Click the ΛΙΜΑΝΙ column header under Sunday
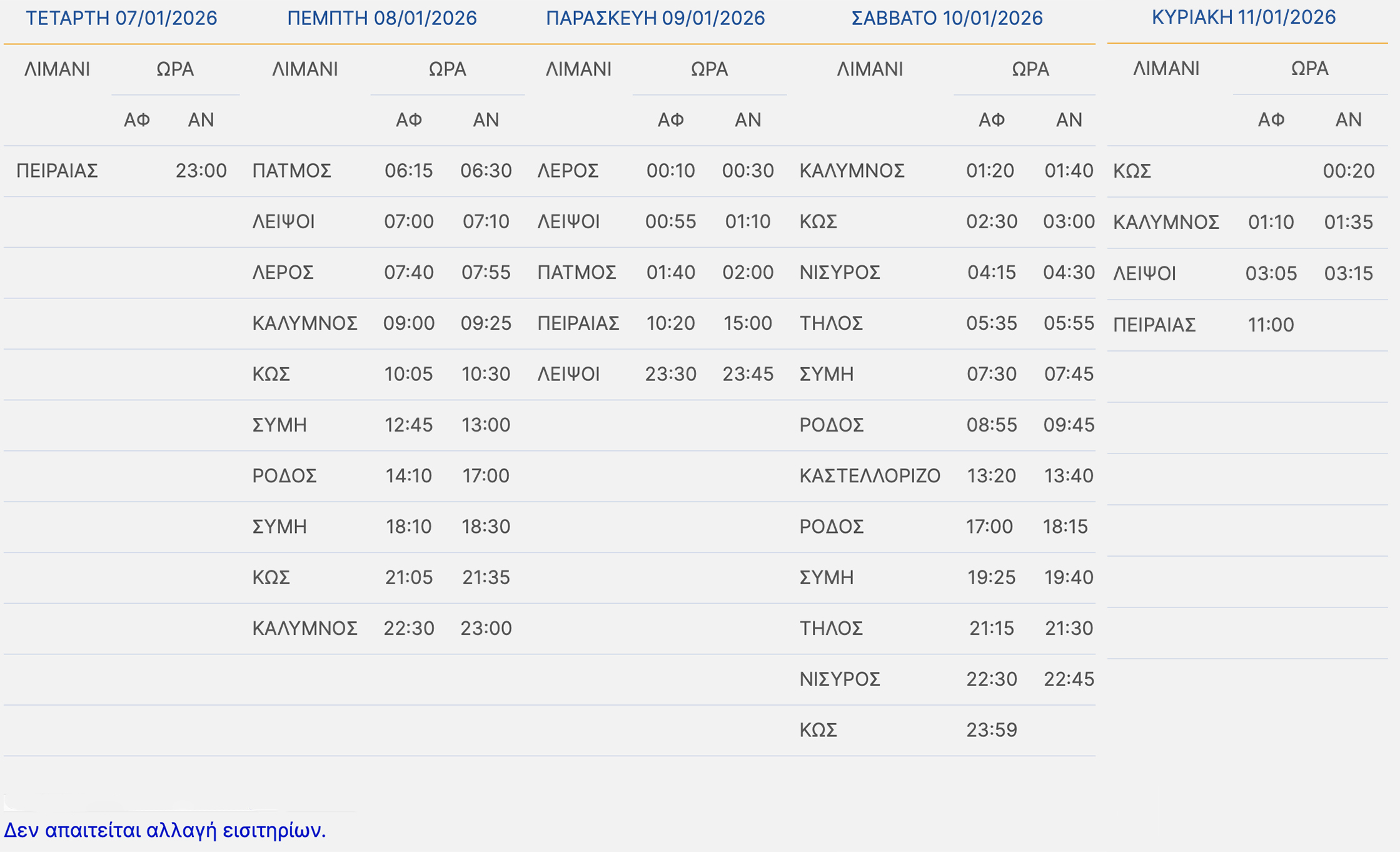 point(1166,68)
